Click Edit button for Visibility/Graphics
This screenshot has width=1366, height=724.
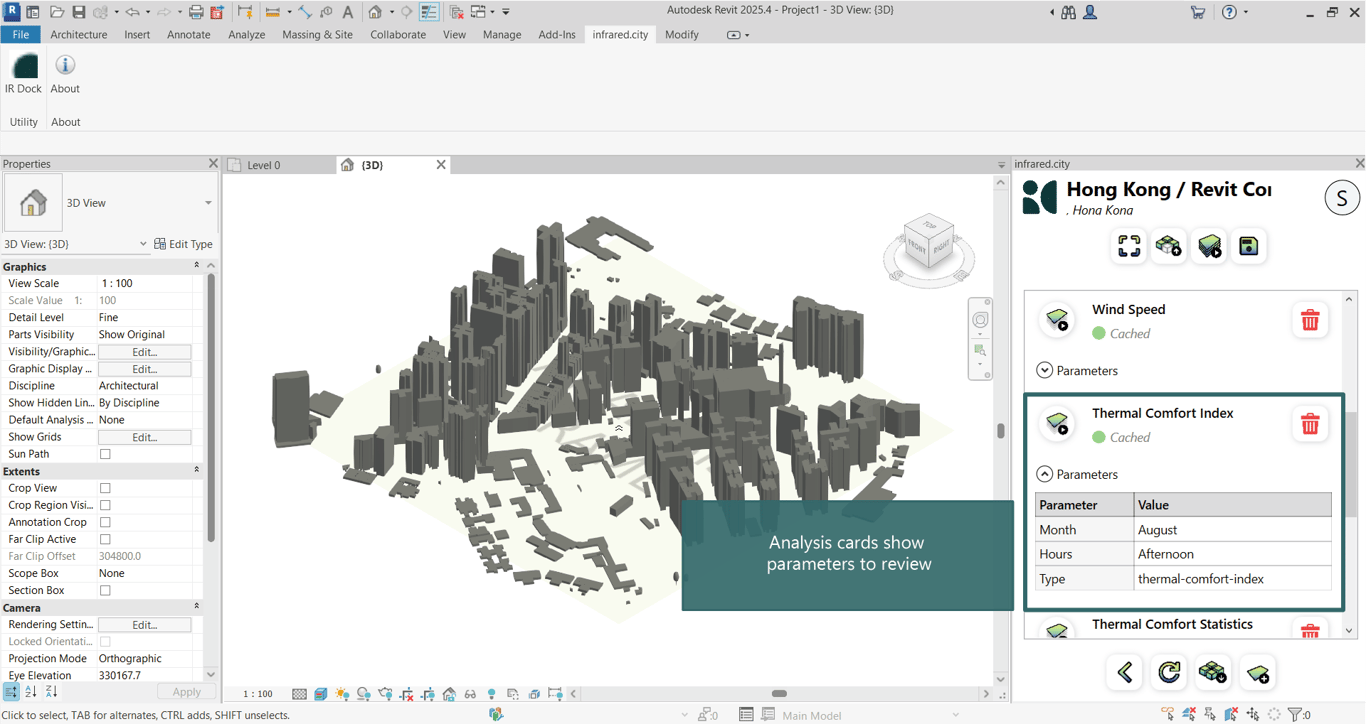coord(144,352)
